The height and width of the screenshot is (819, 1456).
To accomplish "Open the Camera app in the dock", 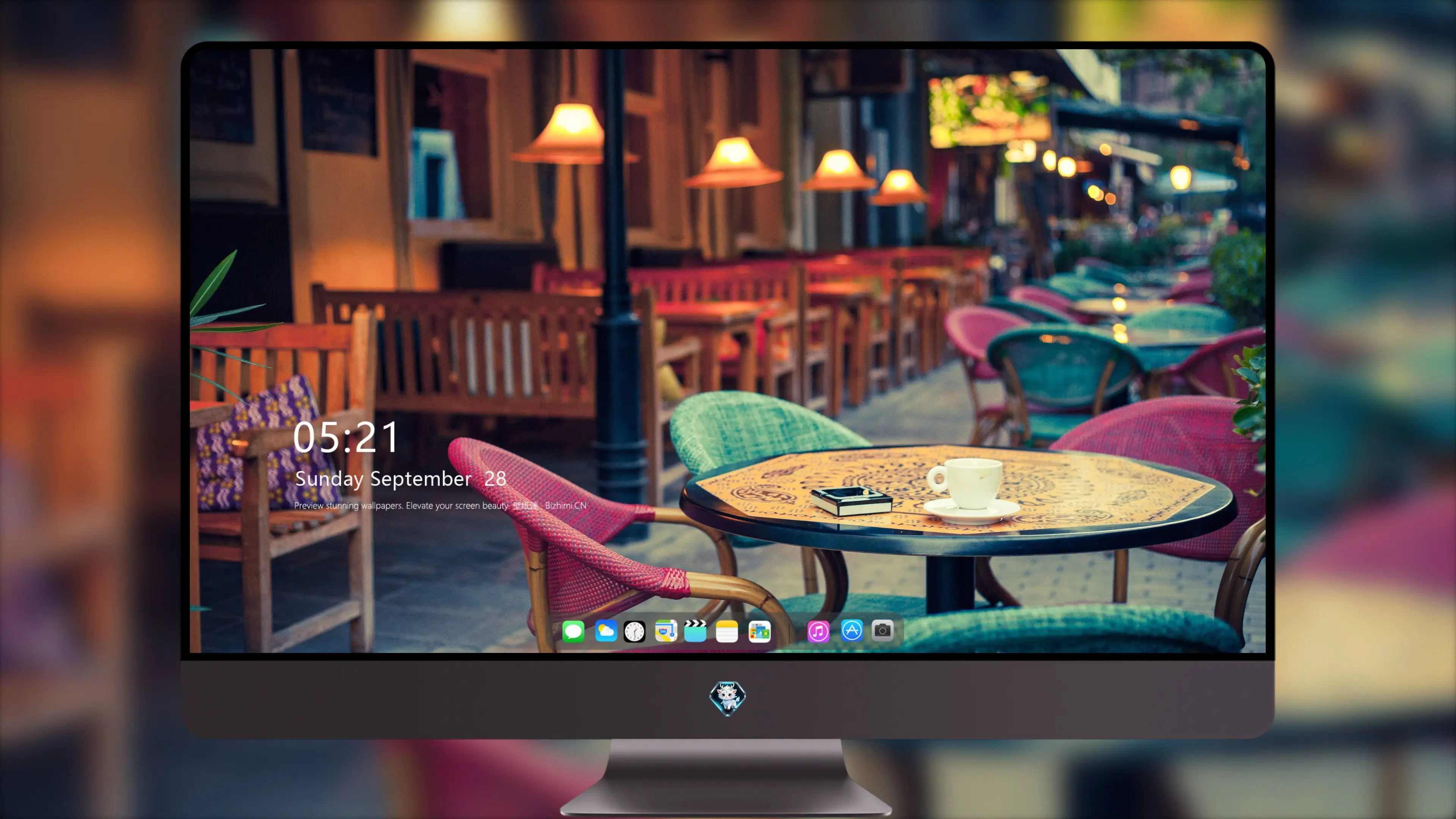I will pos(882,631).
